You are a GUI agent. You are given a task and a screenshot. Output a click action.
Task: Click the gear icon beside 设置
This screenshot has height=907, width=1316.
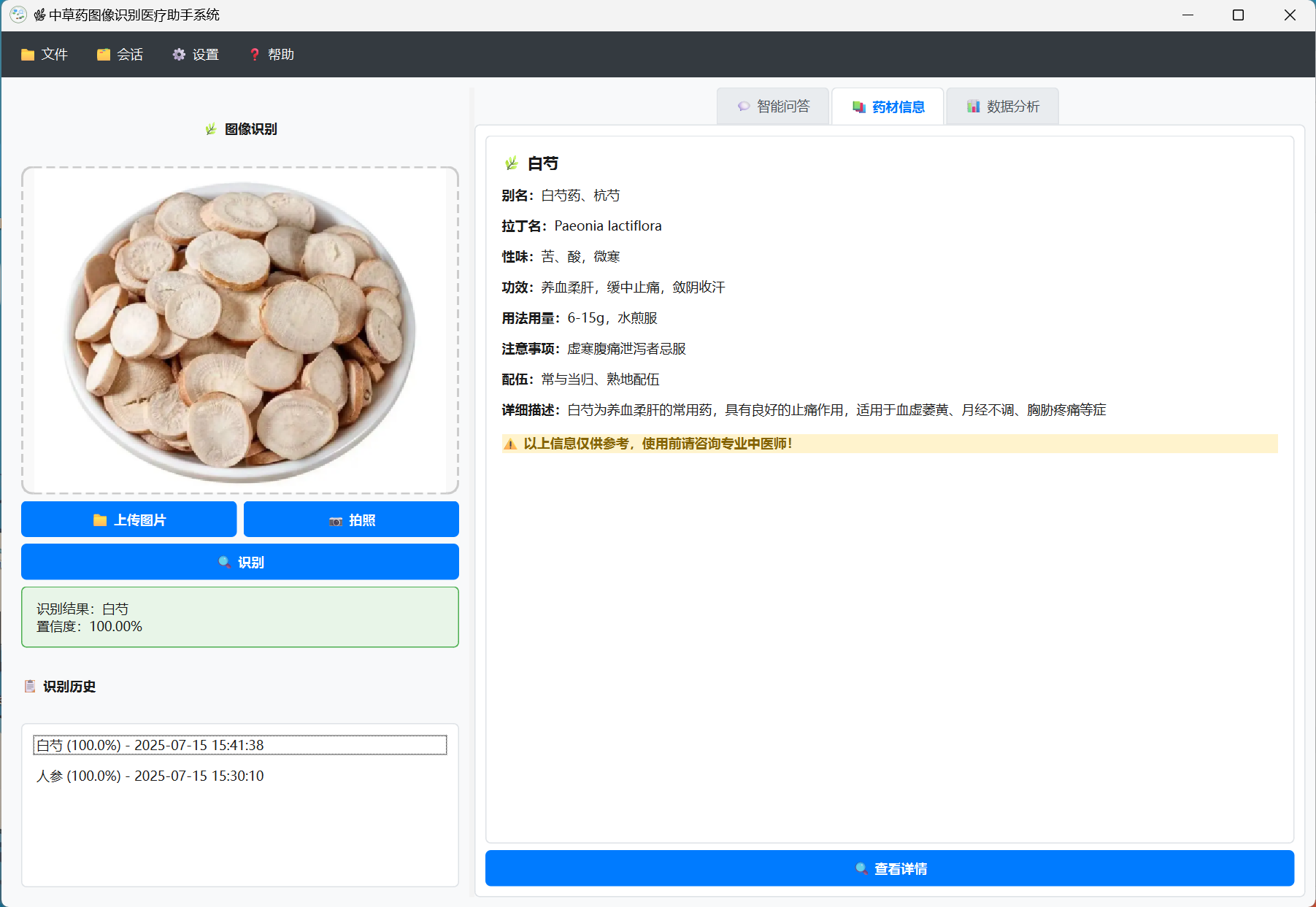coord(179,55)
